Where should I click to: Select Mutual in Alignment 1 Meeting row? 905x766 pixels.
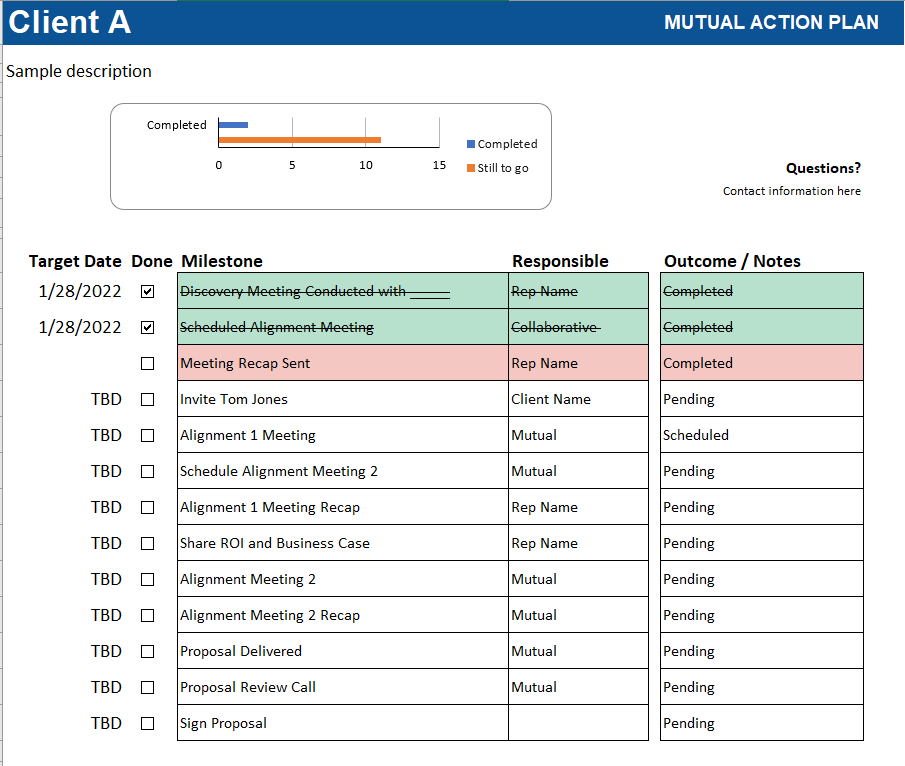(578, 435)
